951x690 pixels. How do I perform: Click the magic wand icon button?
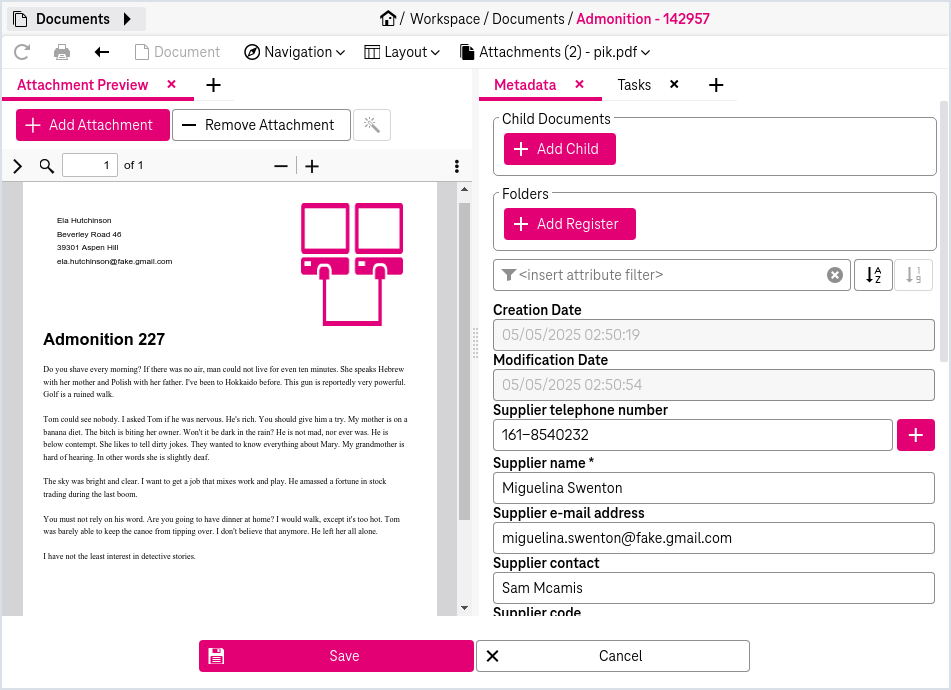372,125
